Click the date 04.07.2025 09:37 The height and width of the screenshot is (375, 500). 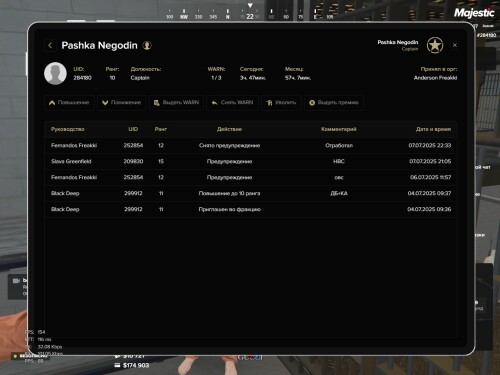pos(429,193)
